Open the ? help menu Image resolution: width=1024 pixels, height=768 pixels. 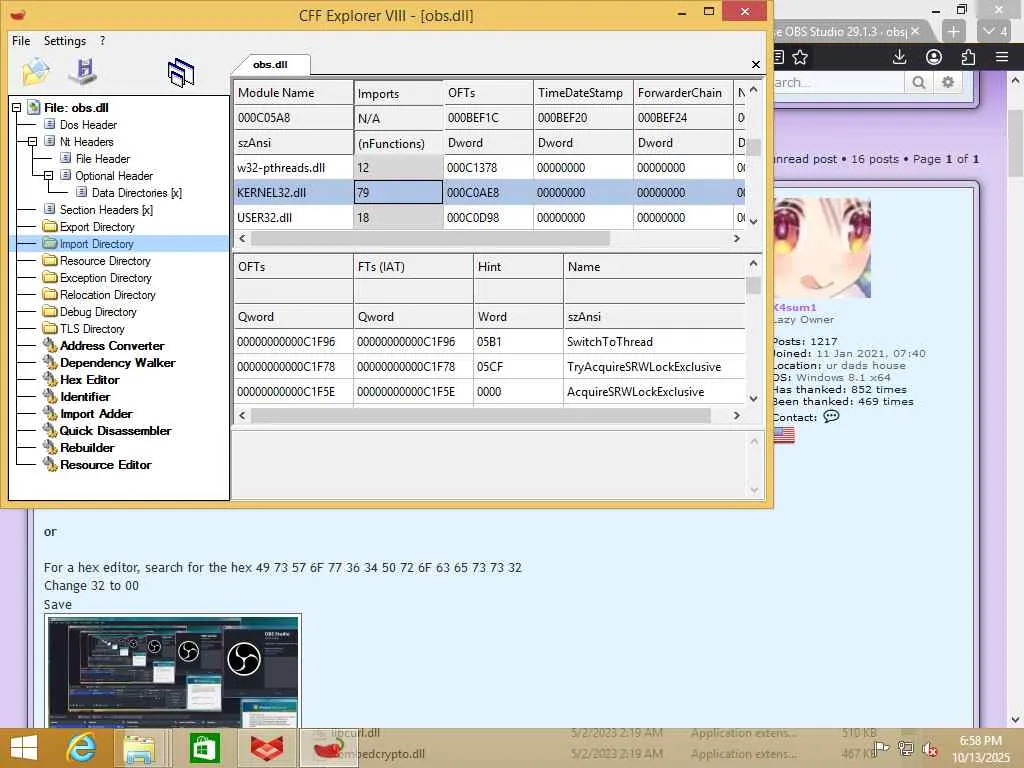103,40
